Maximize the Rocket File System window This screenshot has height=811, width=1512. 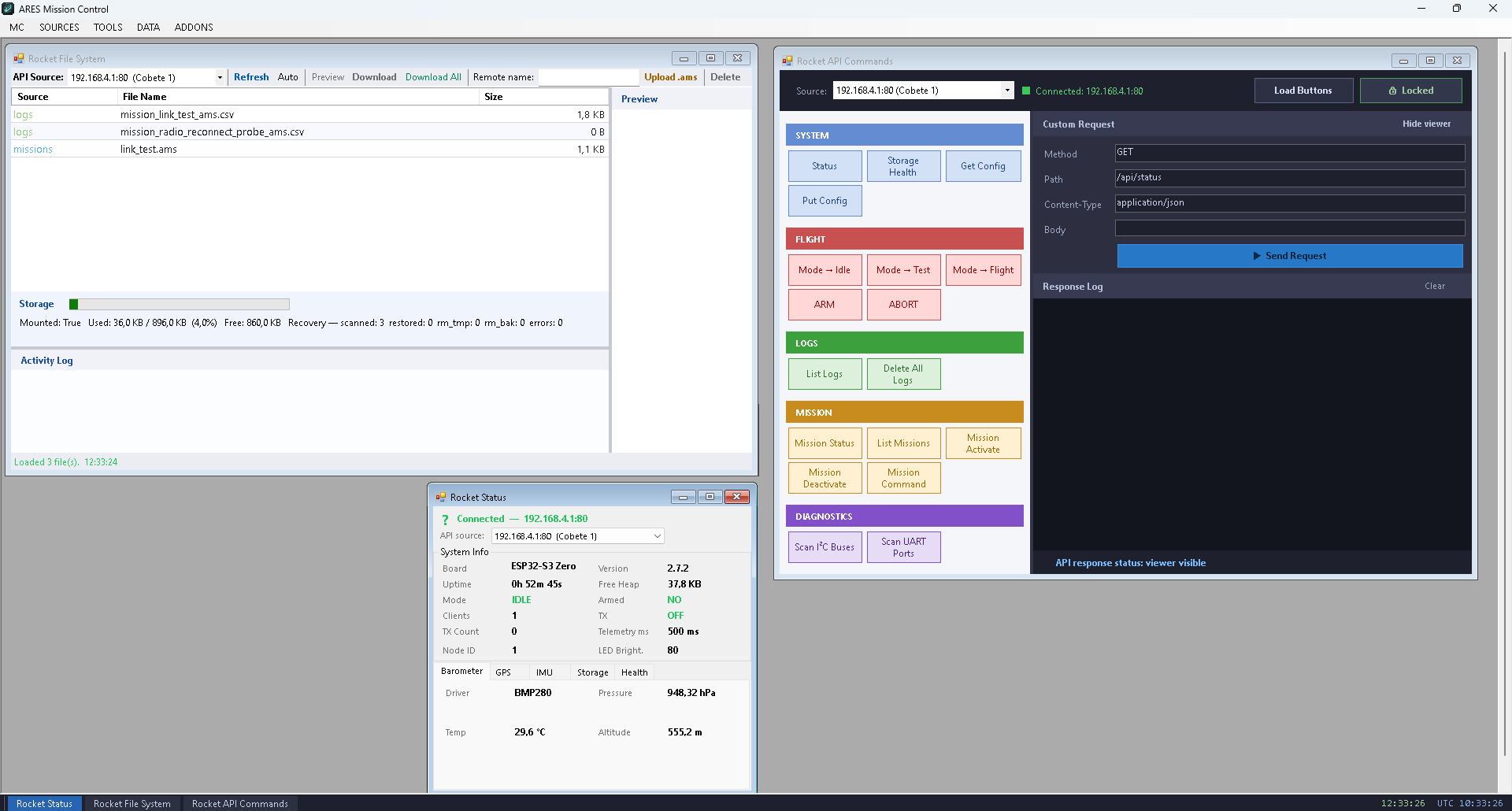[x=710, y=58]
